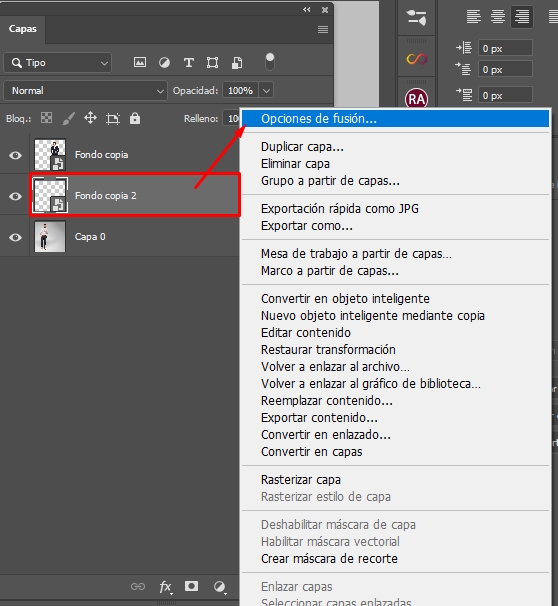Image resolution: width=558 pixels, height=606 pixels.
Task: Lock image pixels brush icon
Action: [x=68, y=118]
